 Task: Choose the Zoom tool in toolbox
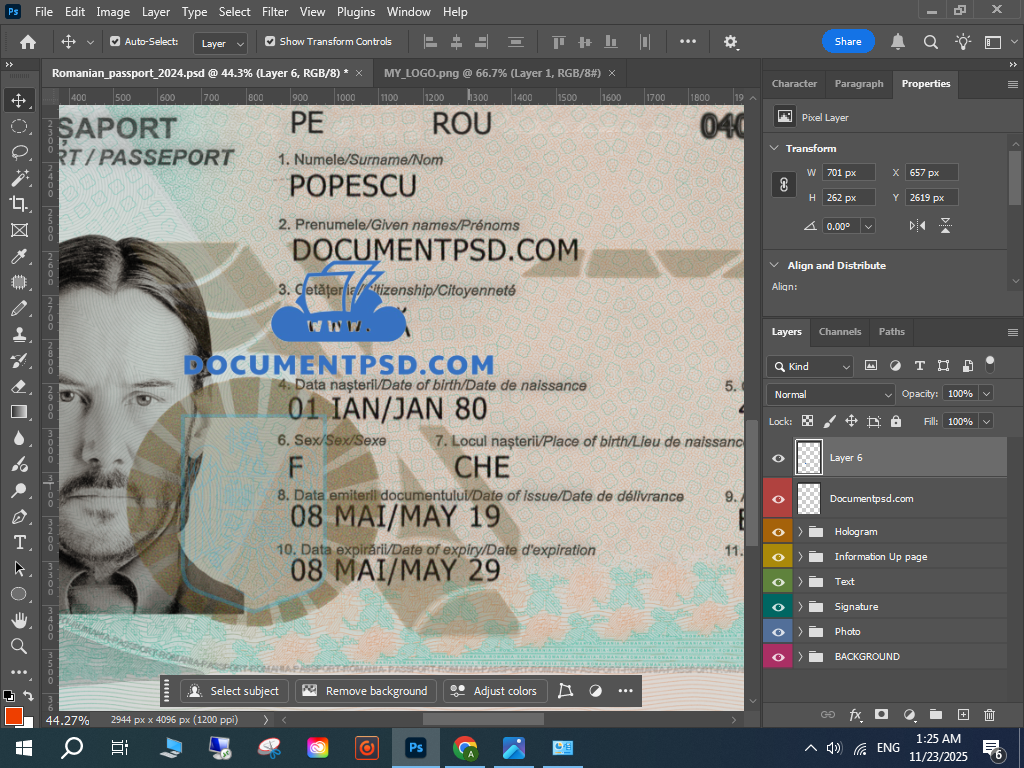(19, 646)
